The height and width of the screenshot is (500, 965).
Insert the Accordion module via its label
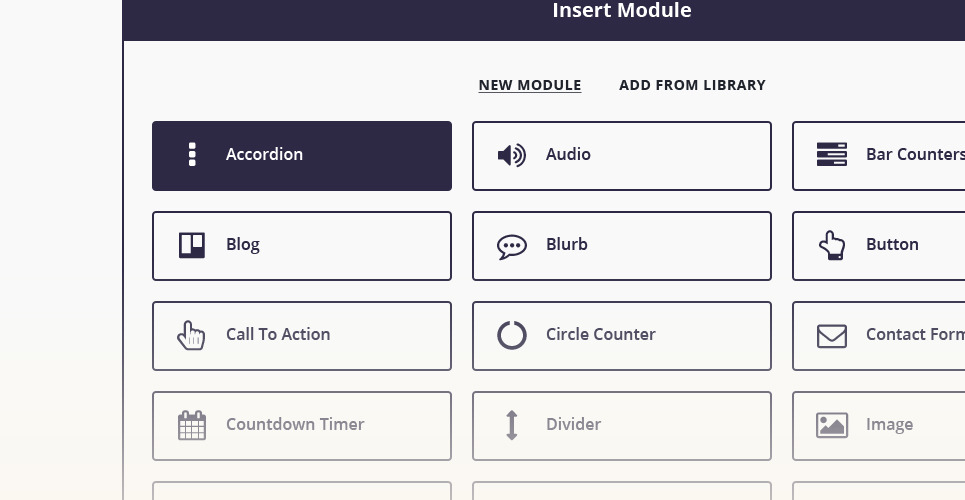pyautogui.click(x=264, y=154)
